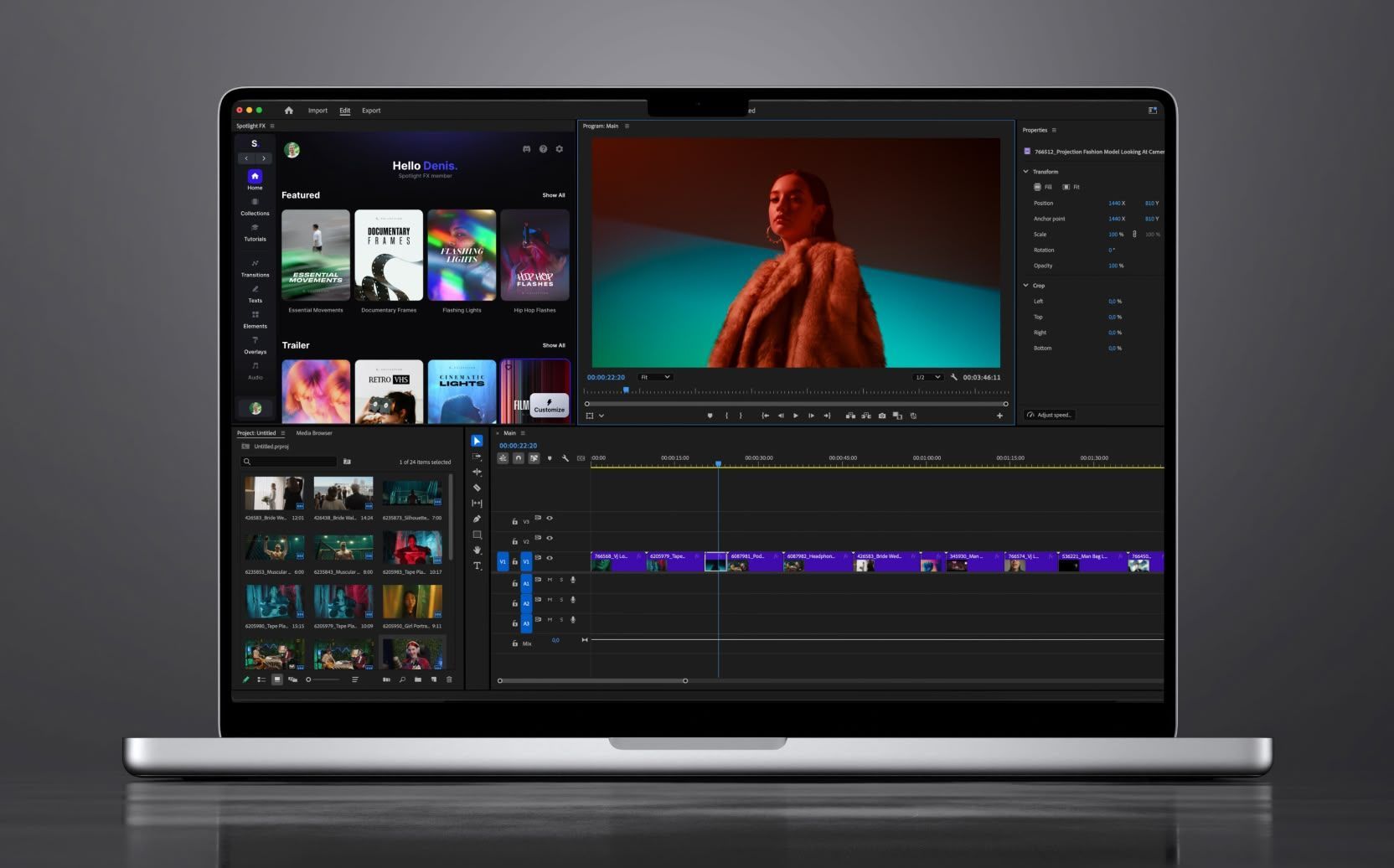Screen dimensions: 1394x868
Task: Click the Project panel thumbnail size slider
Action: 323,679
